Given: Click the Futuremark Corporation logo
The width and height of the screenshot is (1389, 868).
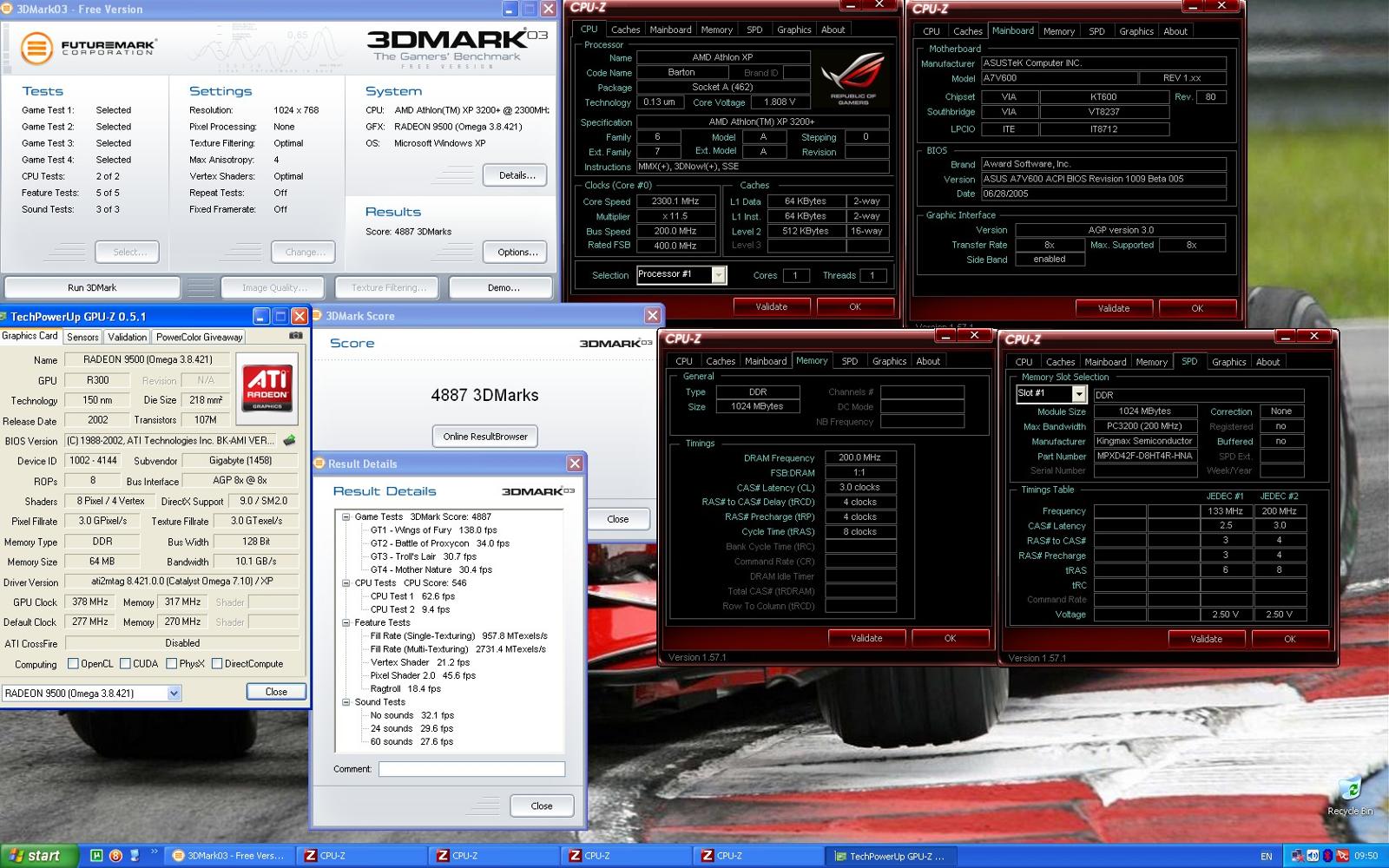Looking at the screenshot, I should coord(88,47).
